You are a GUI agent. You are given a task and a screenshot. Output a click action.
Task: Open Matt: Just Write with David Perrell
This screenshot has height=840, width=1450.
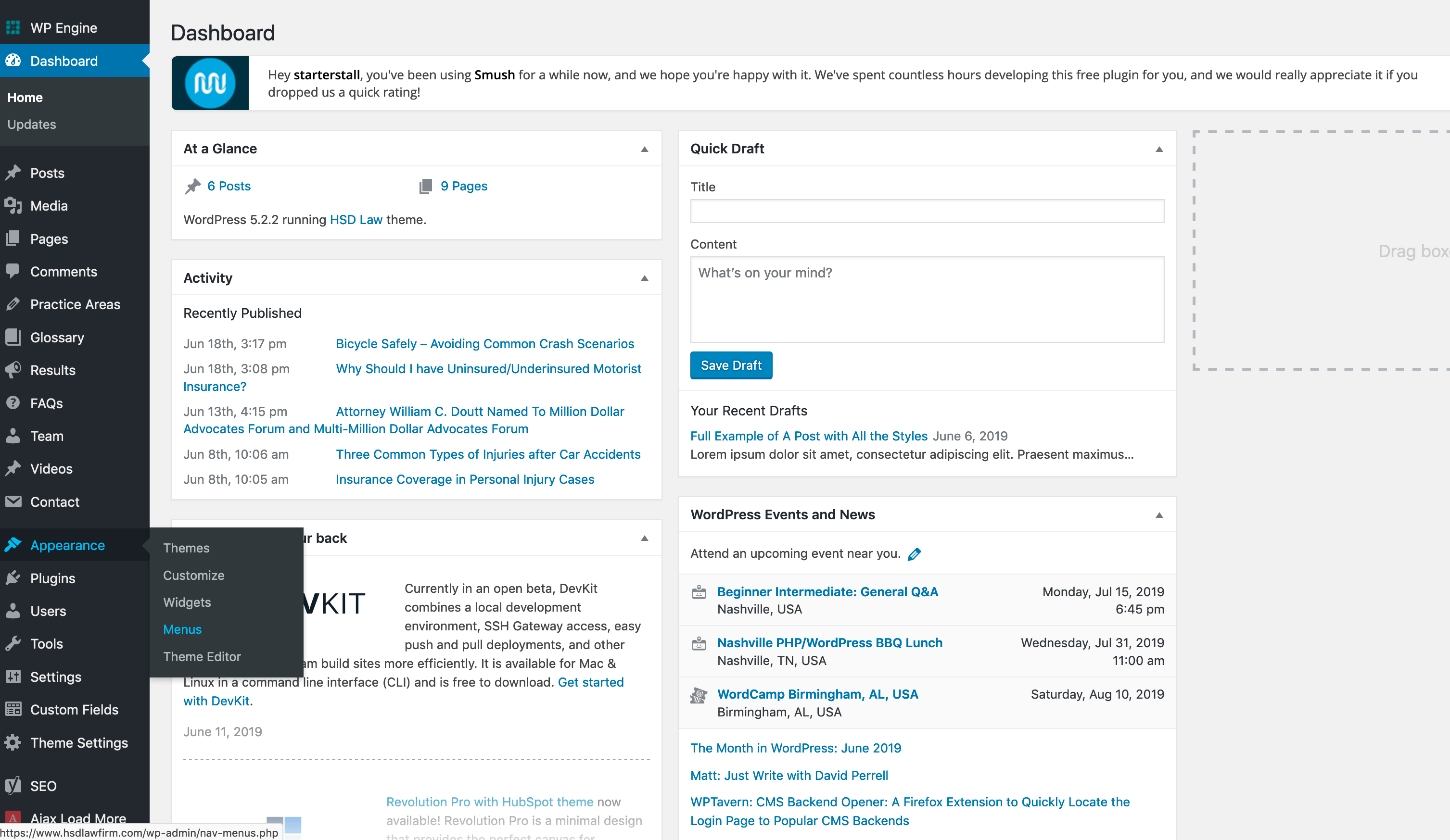tap(789, 775)
